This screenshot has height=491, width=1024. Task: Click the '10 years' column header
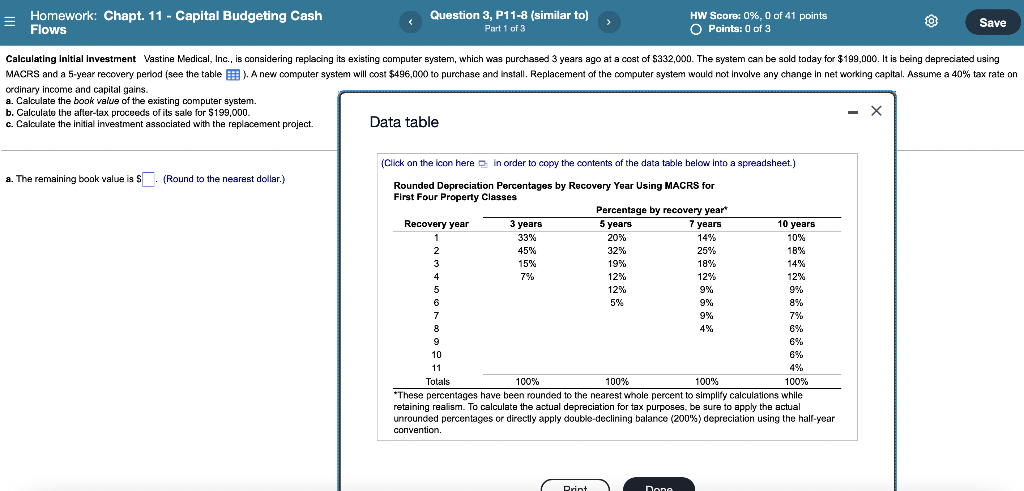pos(796,224)
